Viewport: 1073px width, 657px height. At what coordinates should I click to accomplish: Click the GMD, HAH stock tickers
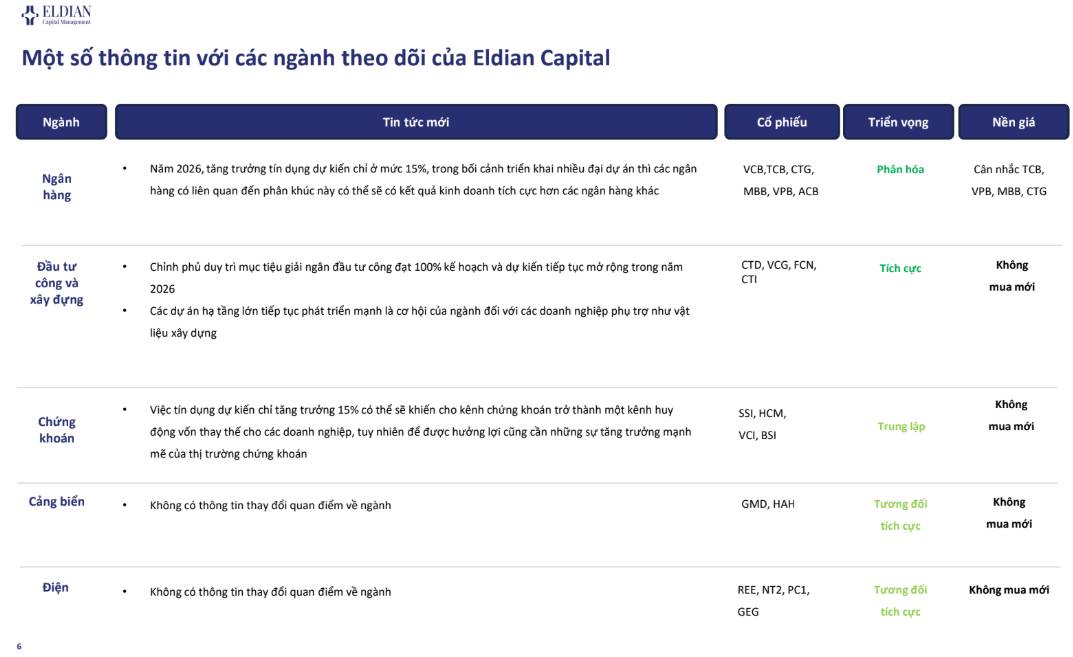pos(768,504)
